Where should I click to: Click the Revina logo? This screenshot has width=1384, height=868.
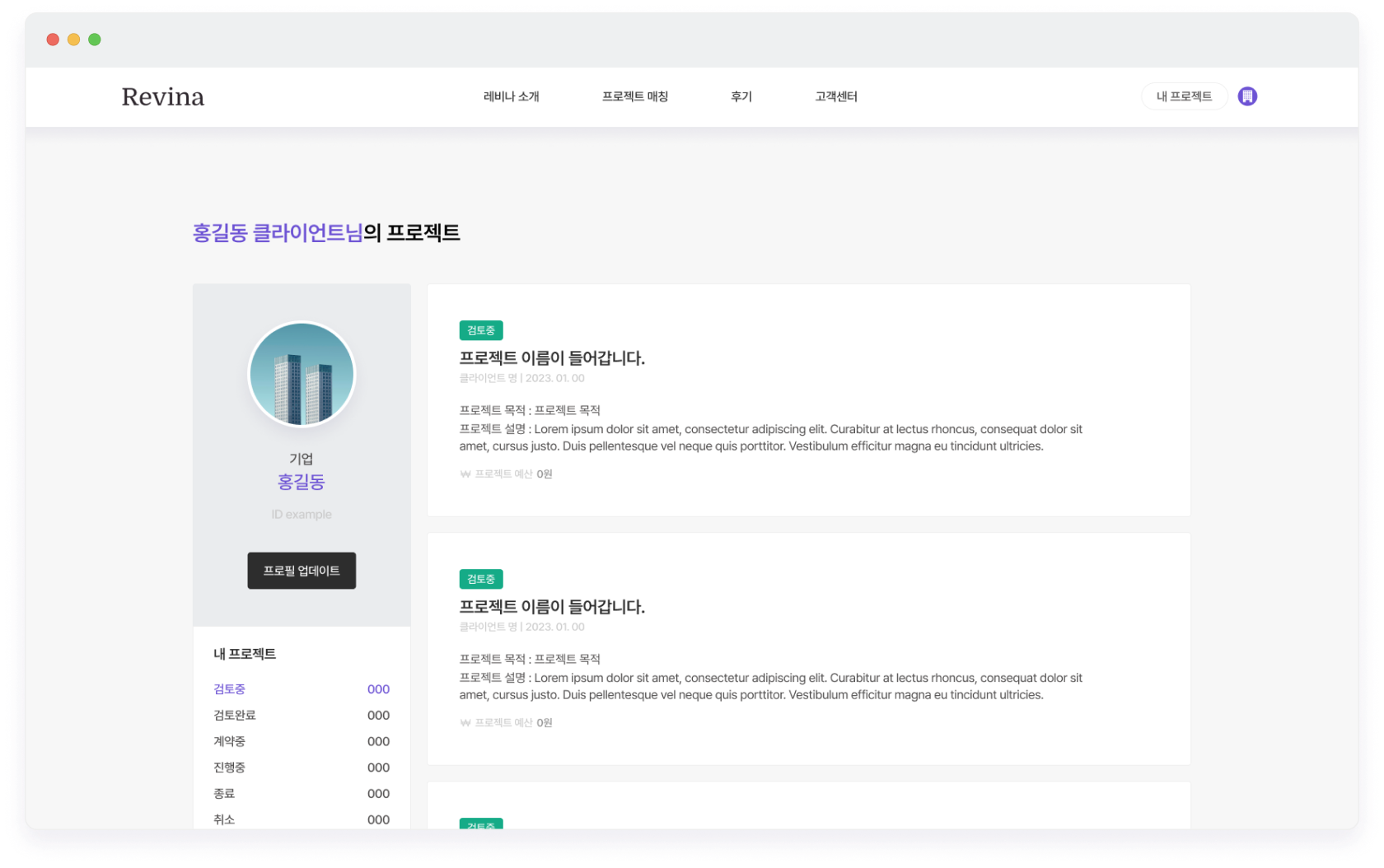pos(162,96)
